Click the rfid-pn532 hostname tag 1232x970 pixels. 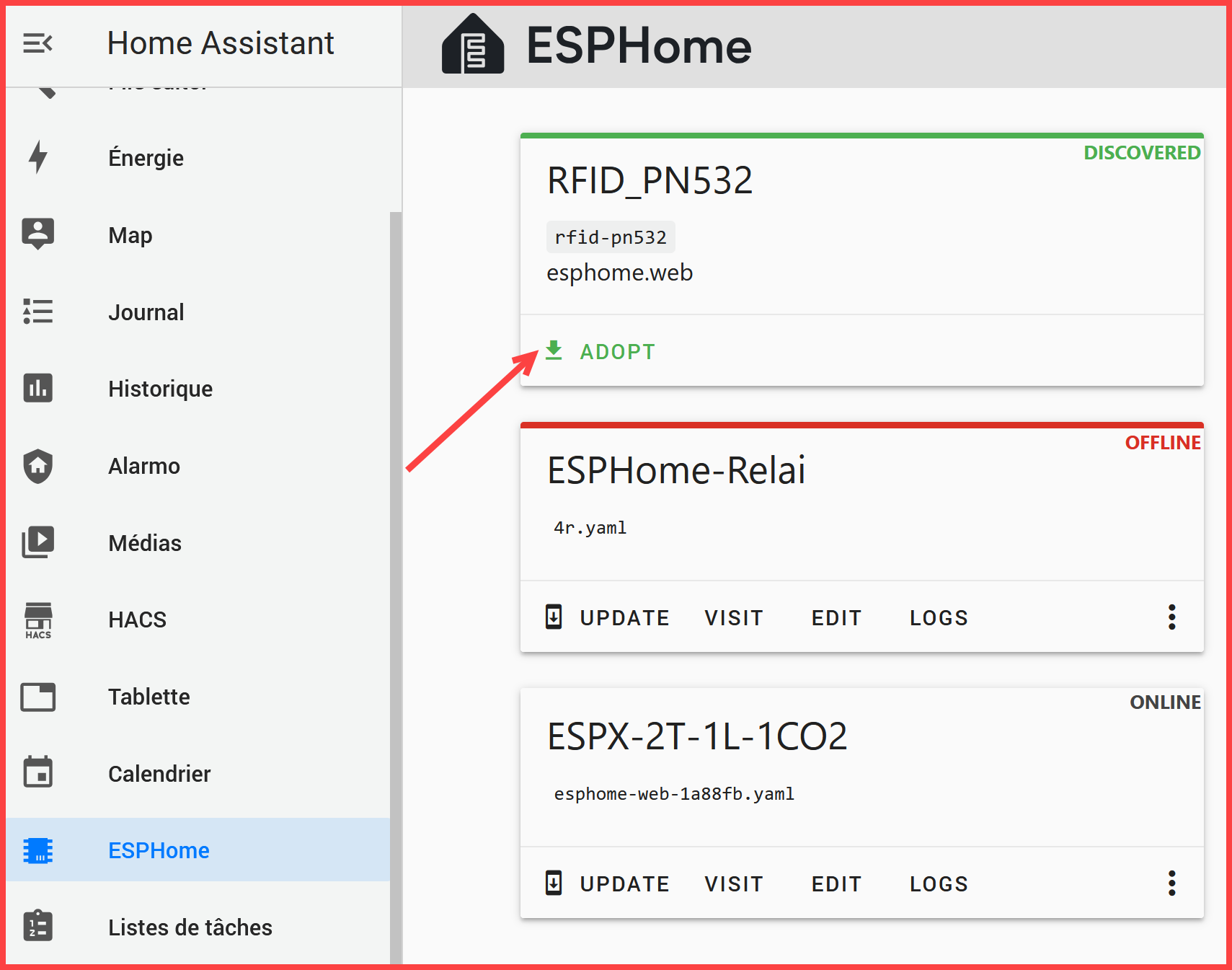coord(611,237)
